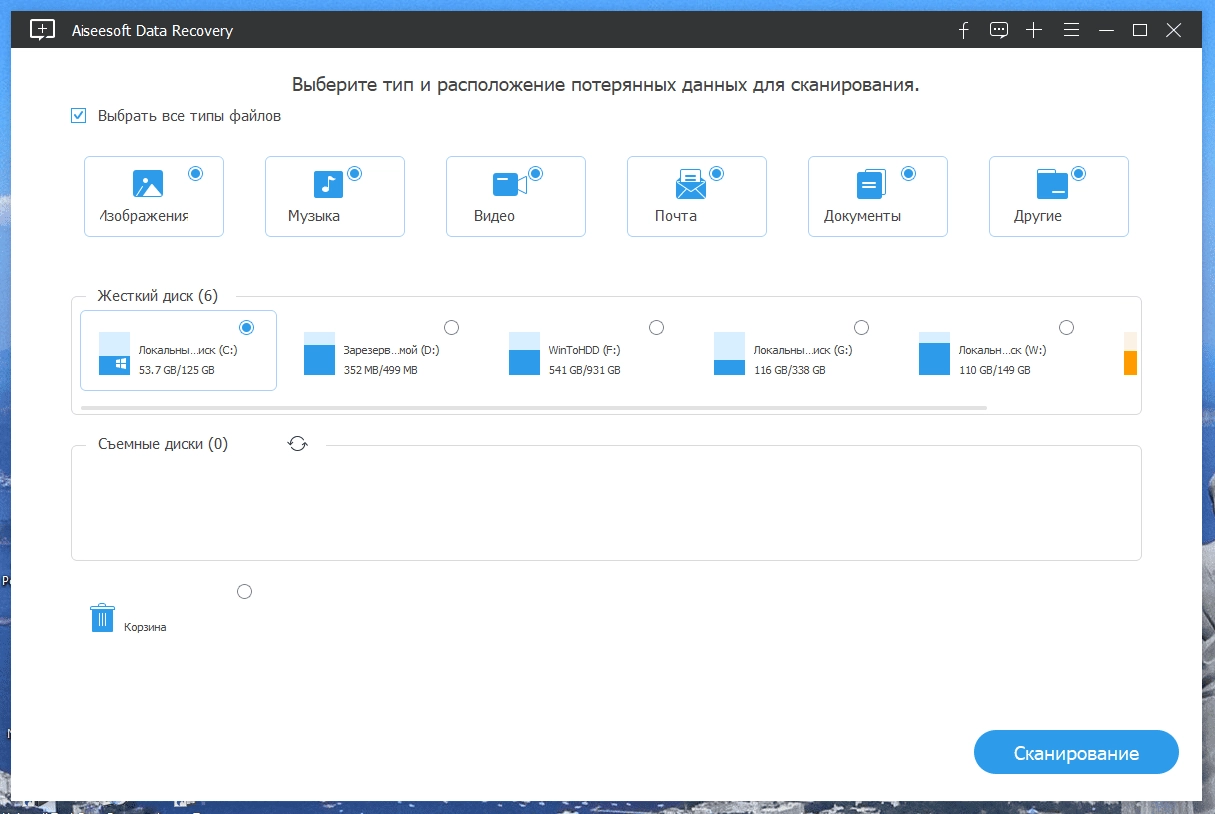The width and height of the screenshot is (1215, 814).
Task: Click the Documents file icon
Action: coord(871,184)
